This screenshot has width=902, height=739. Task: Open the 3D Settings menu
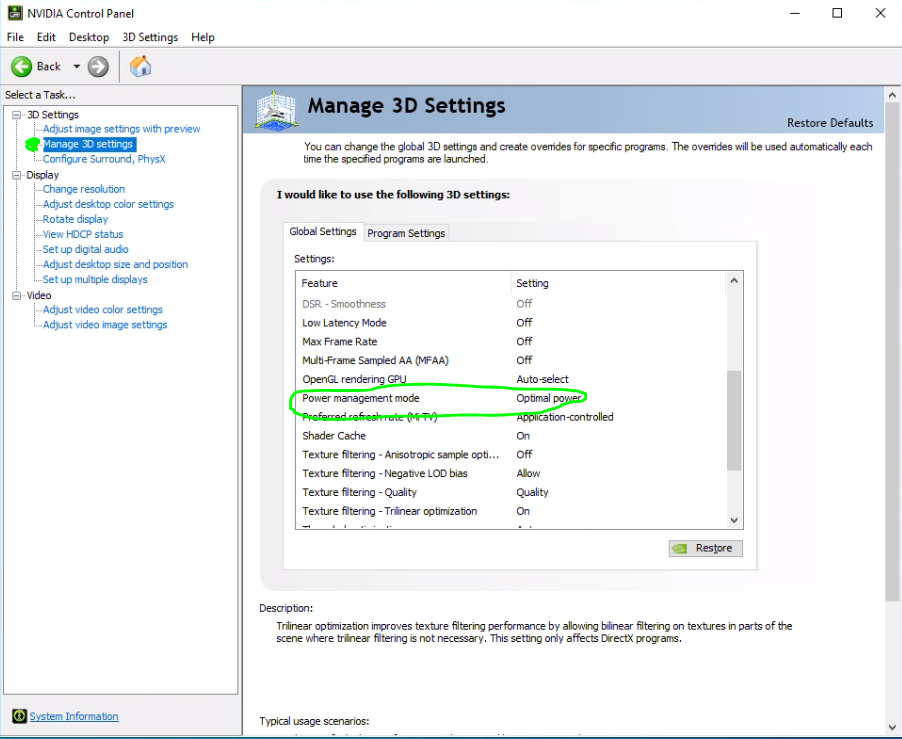click(x=150, y=37)
